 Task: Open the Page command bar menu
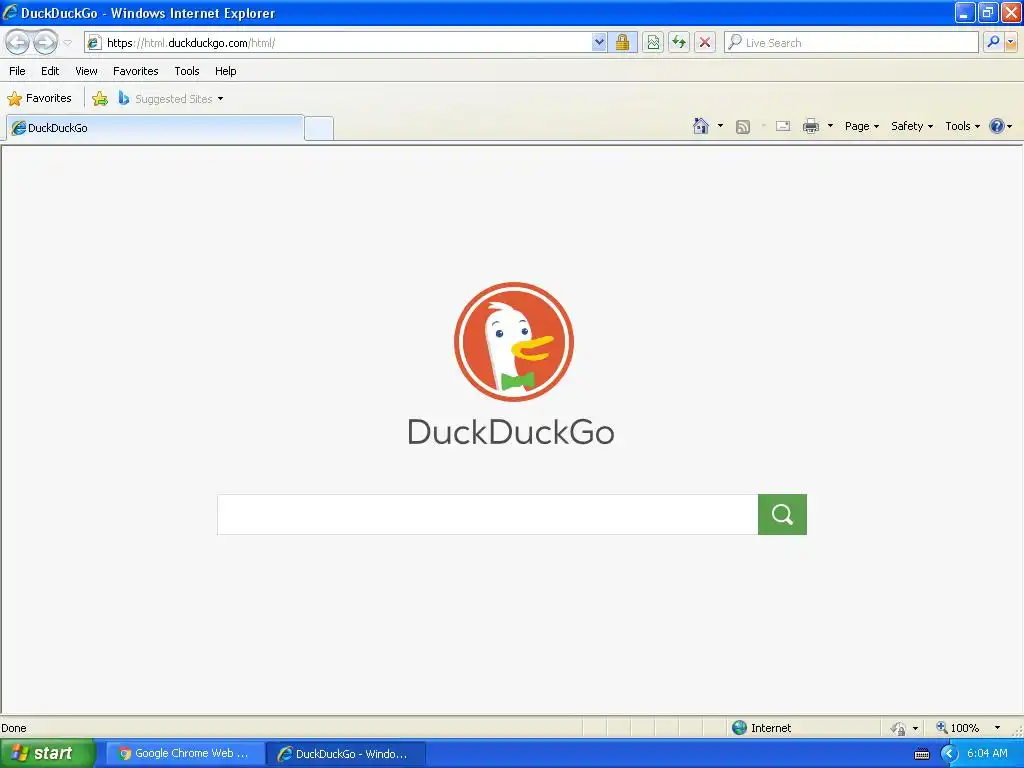(x=861, y=126)
